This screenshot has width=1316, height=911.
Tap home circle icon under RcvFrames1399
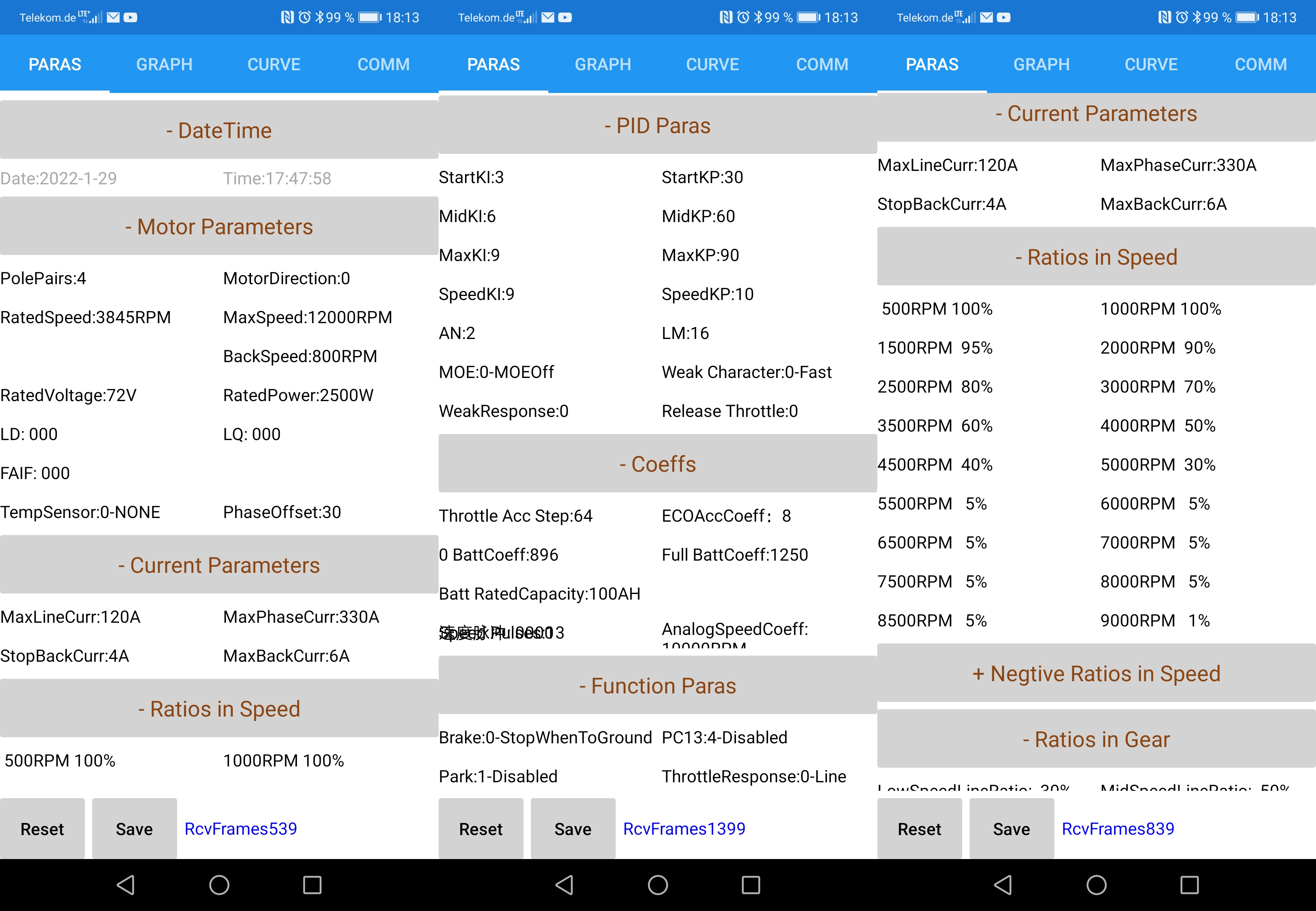[658, 885]
